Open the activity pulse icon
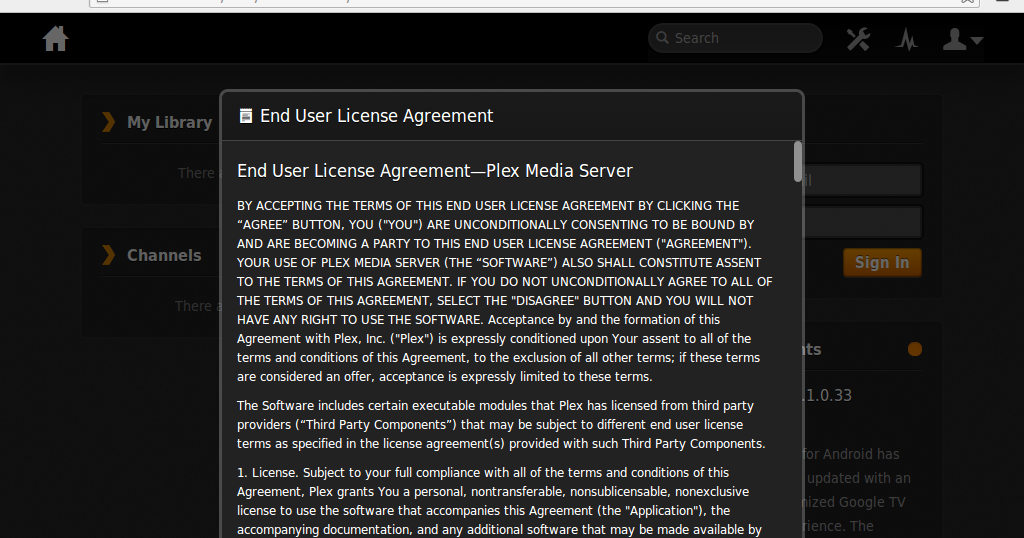Viewport: 1024px width, 538px height. click(906, 39)
